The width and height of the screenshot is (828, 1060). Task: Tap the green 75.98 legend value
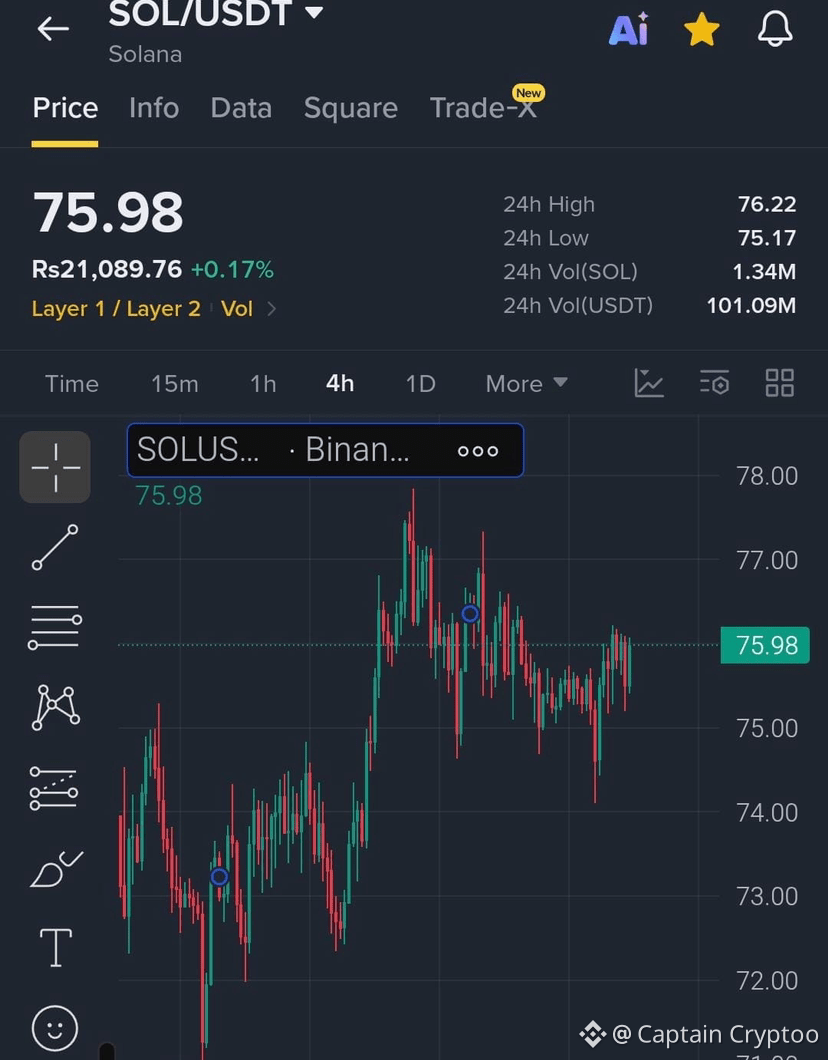[169, 496]
